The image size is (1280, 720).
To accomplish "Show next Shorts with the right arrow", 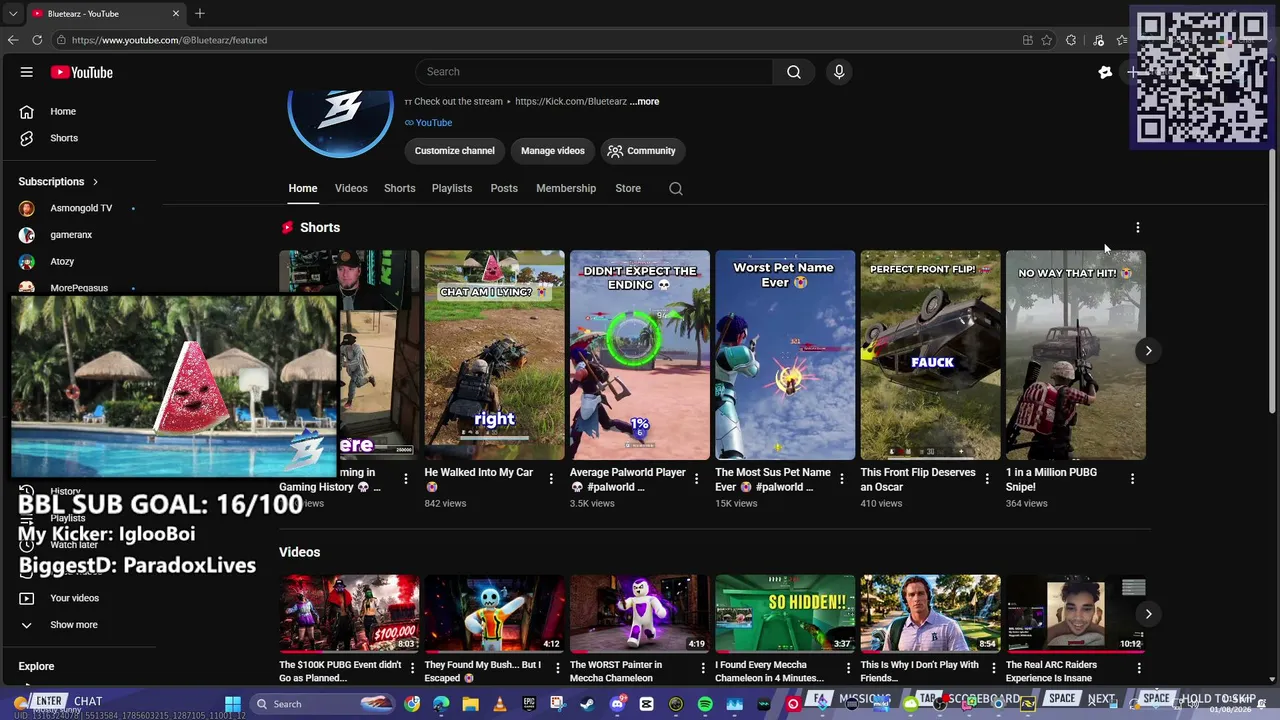I will pos(1148,350).
